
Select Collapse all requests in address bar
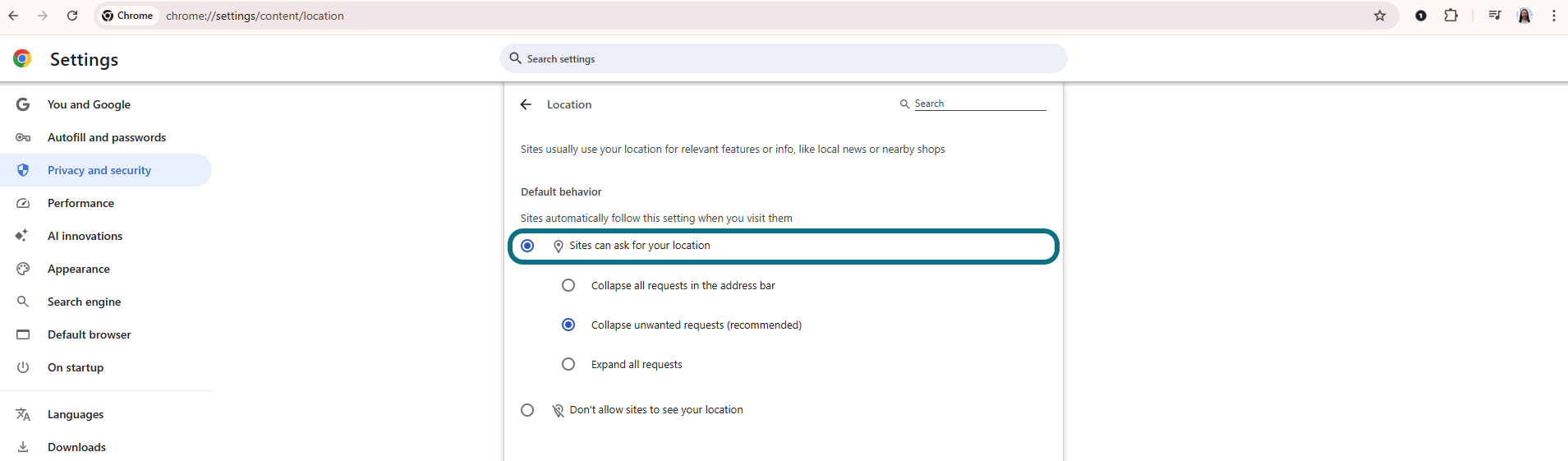click(568, 285)
